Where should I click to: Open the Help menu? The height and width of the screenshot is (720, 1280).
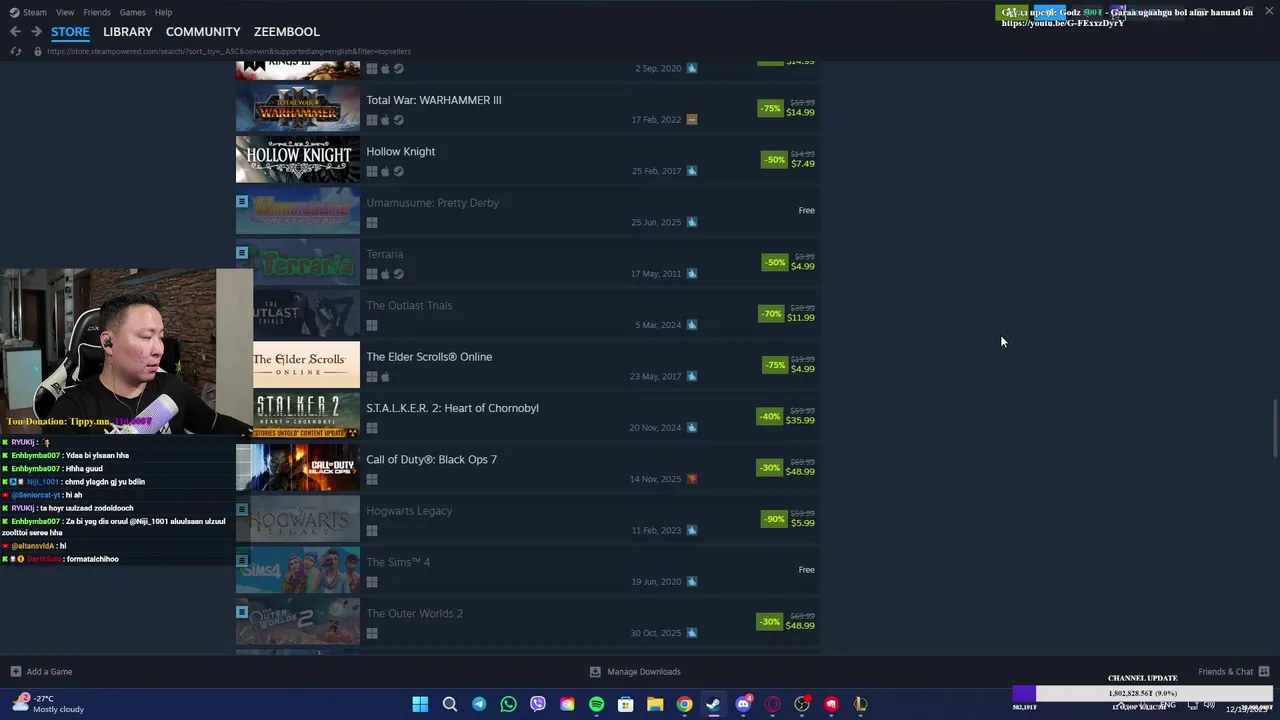click(x=163, y=12)
